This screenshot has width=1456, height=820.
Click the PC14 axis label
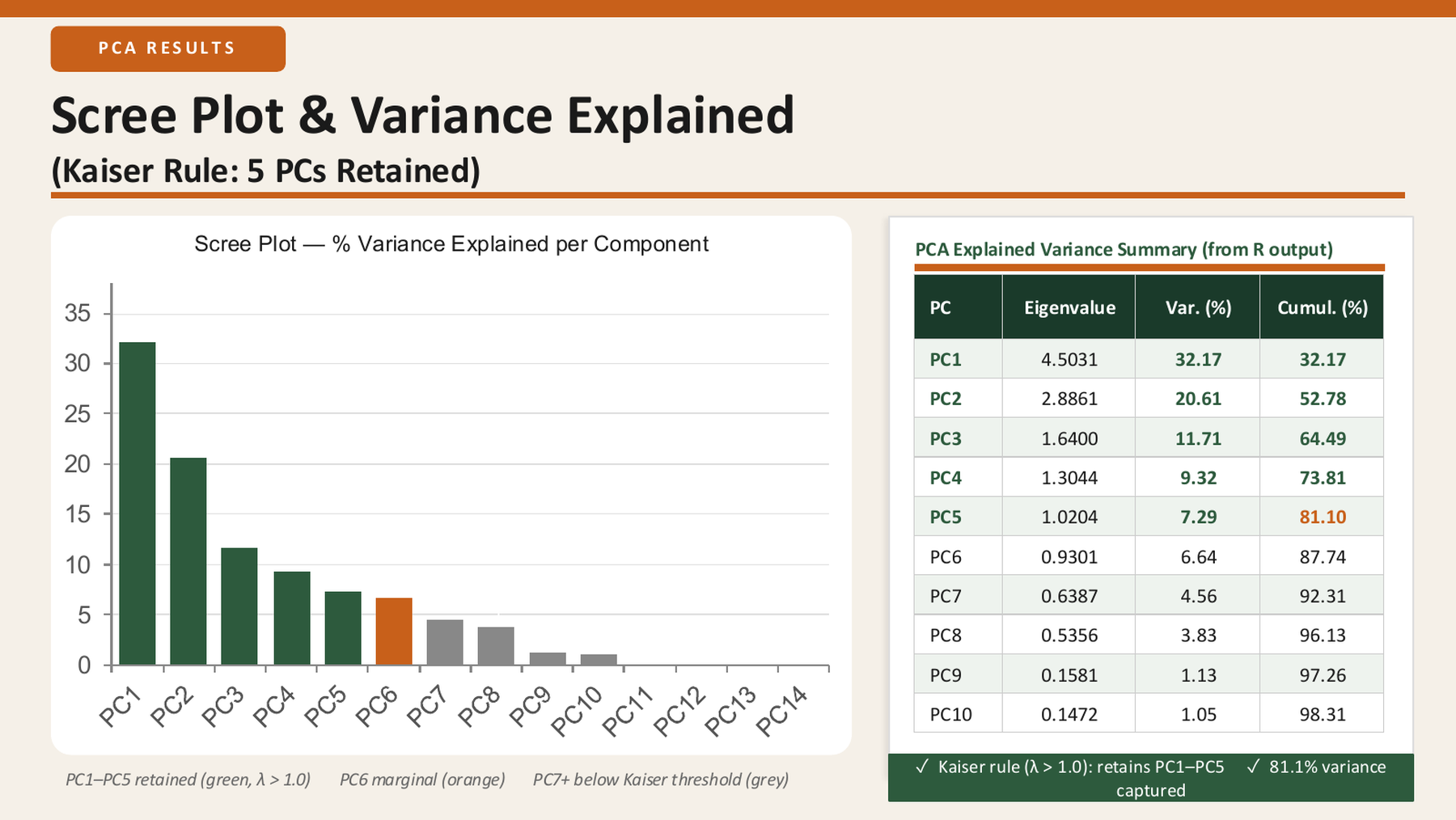[x=782, y=712]
